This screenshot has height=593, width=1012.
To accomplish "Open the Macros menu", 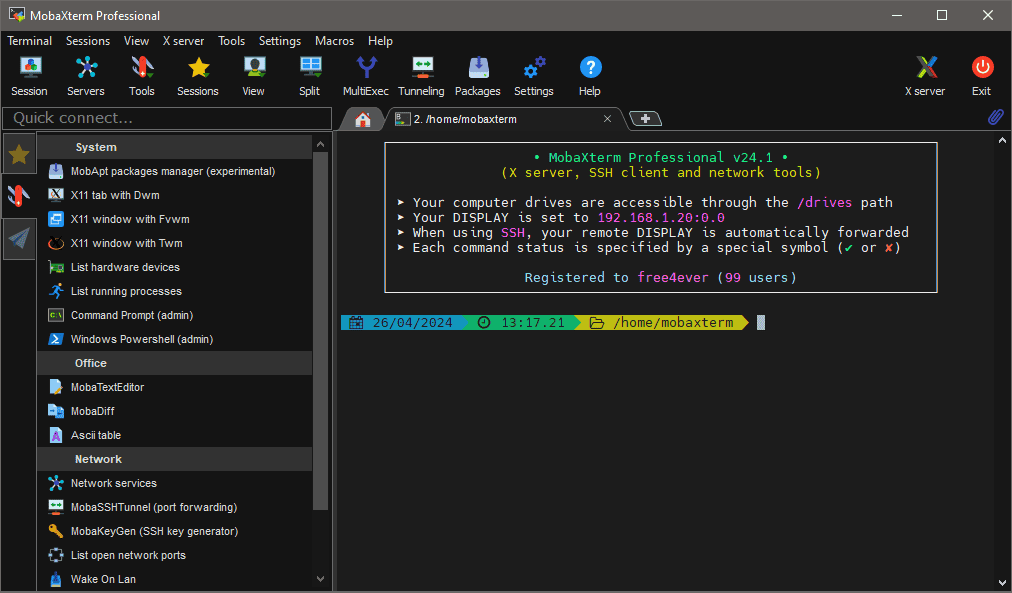I will 334,41.
